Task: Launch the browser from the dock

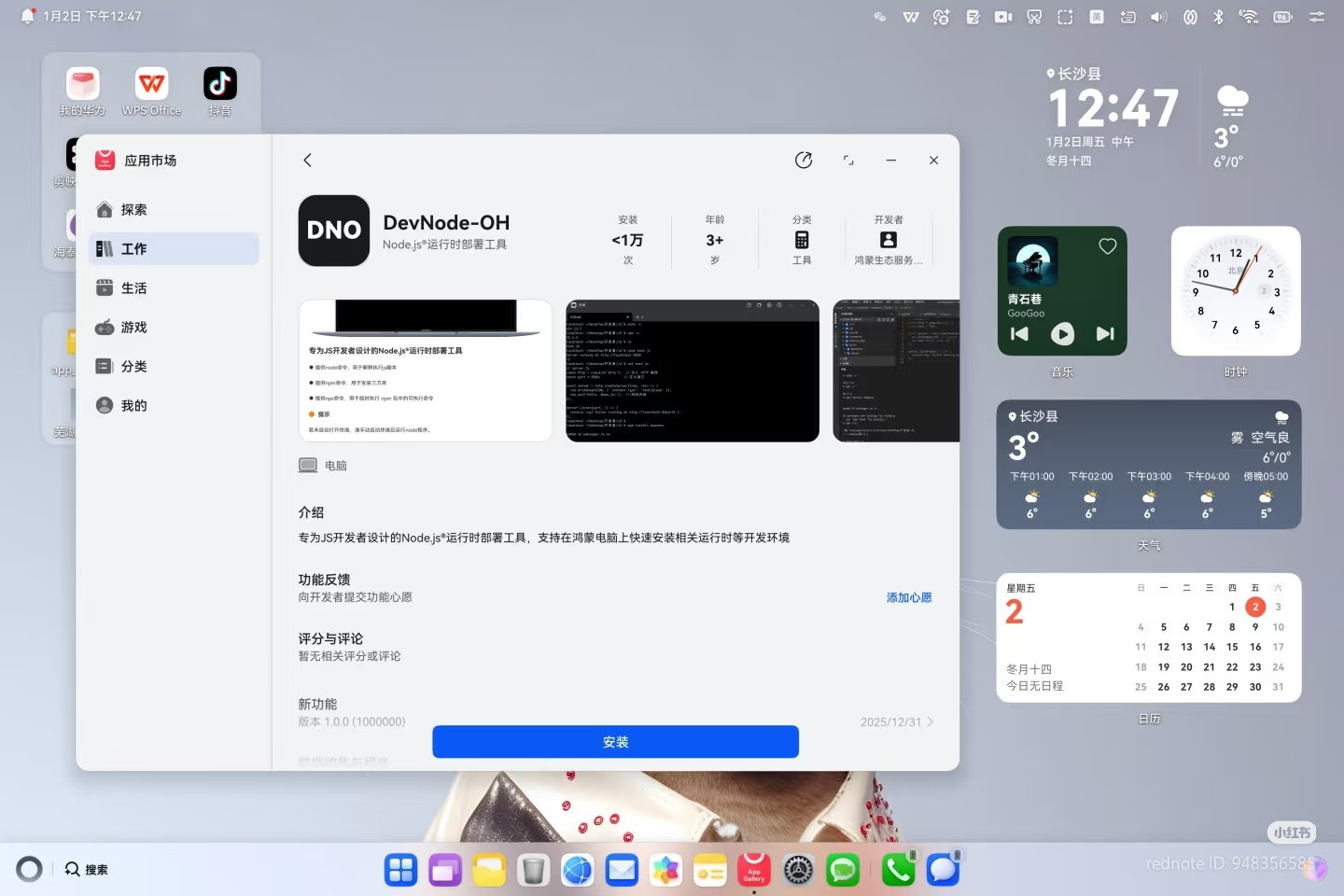Action: tap(578, 870)
